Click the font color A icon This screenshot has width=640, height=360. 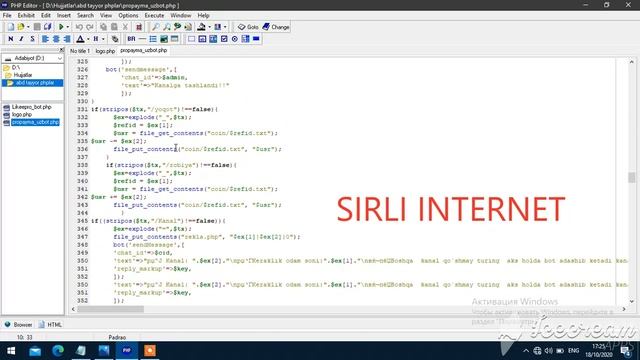pyautogui.click(x=80, y=39)
